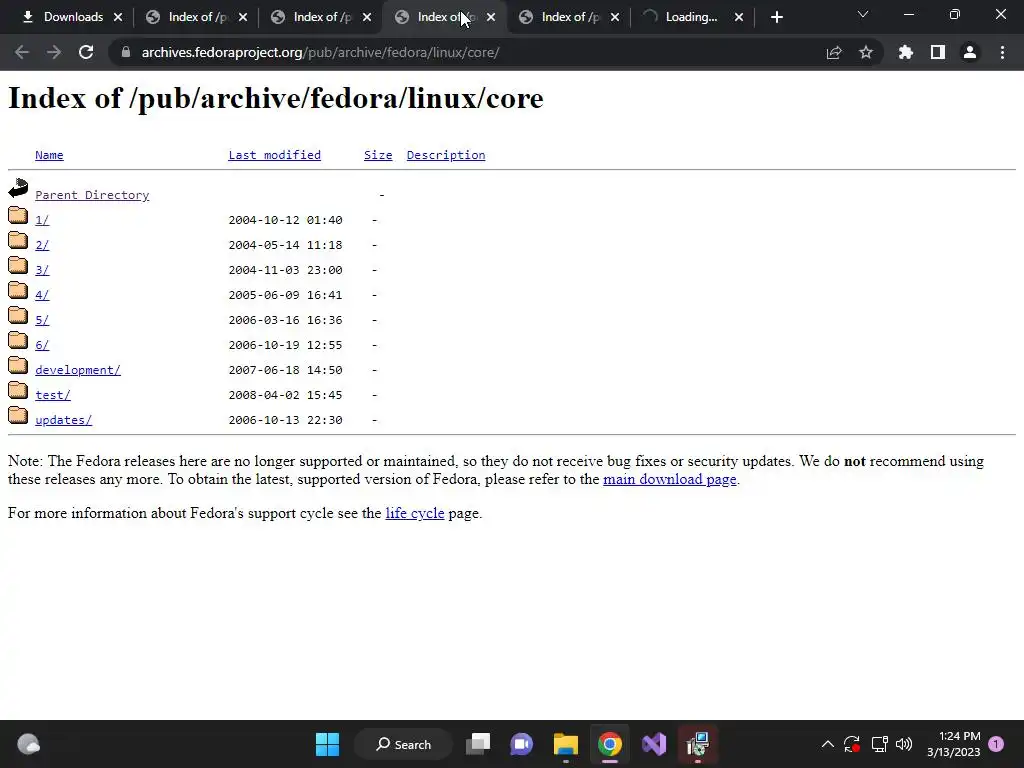Screen dimensions: 1024x768
Task: Show hidden system tray icons
Action: [827, 744]
